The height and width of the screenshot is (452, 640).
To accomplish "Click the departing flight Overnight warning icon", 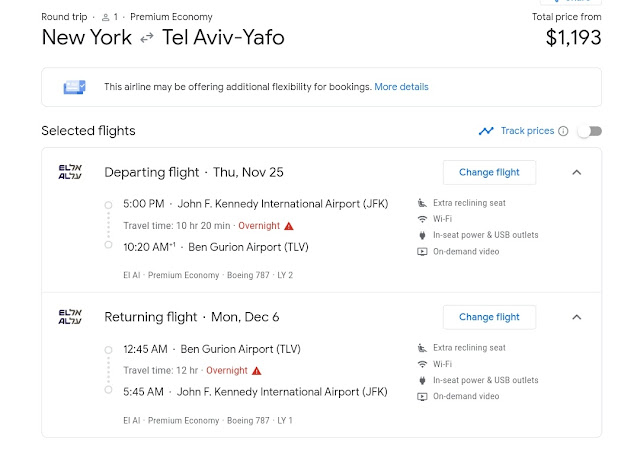I will [289, 226].
